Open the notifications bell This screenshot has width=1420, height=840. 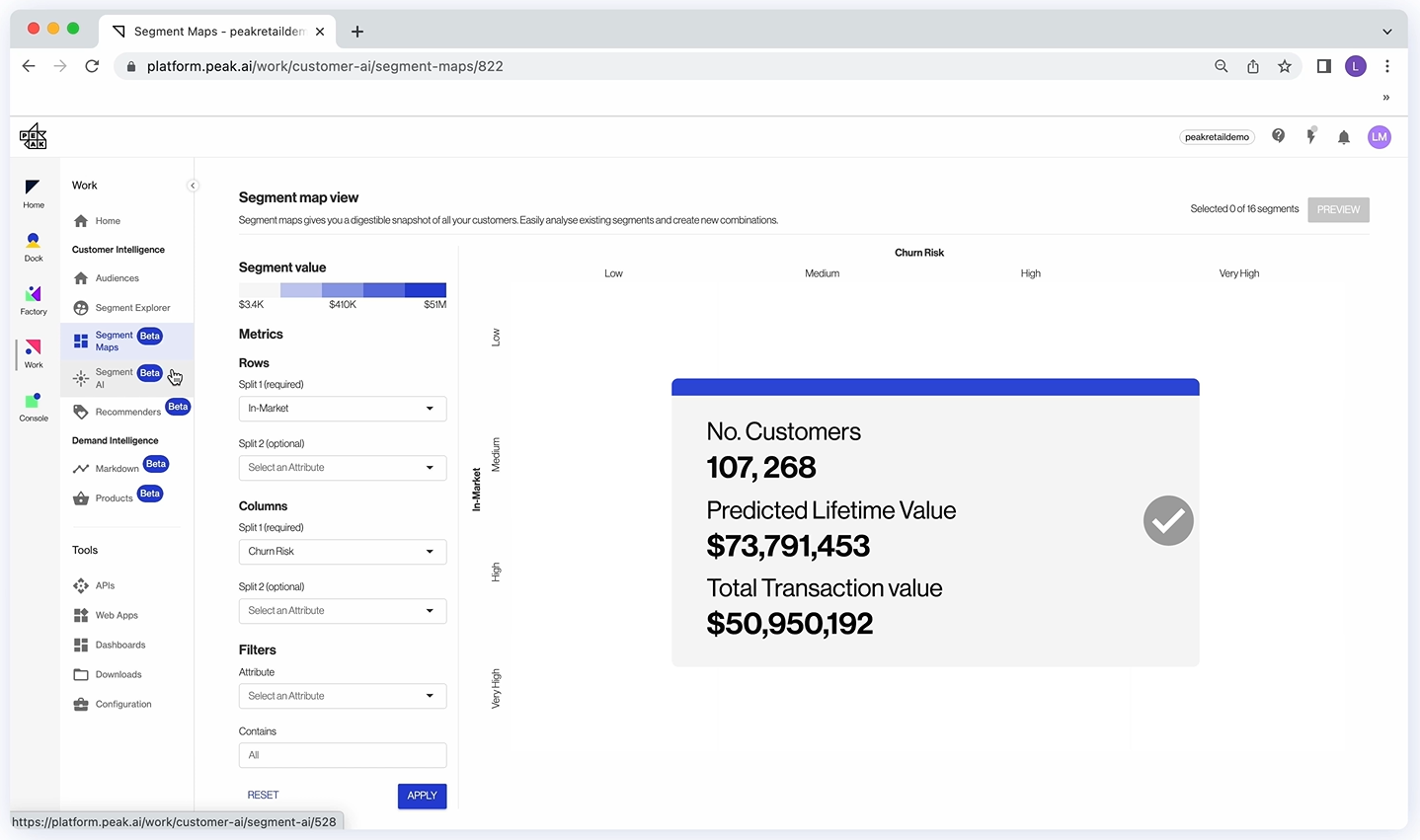(1343, 136)
